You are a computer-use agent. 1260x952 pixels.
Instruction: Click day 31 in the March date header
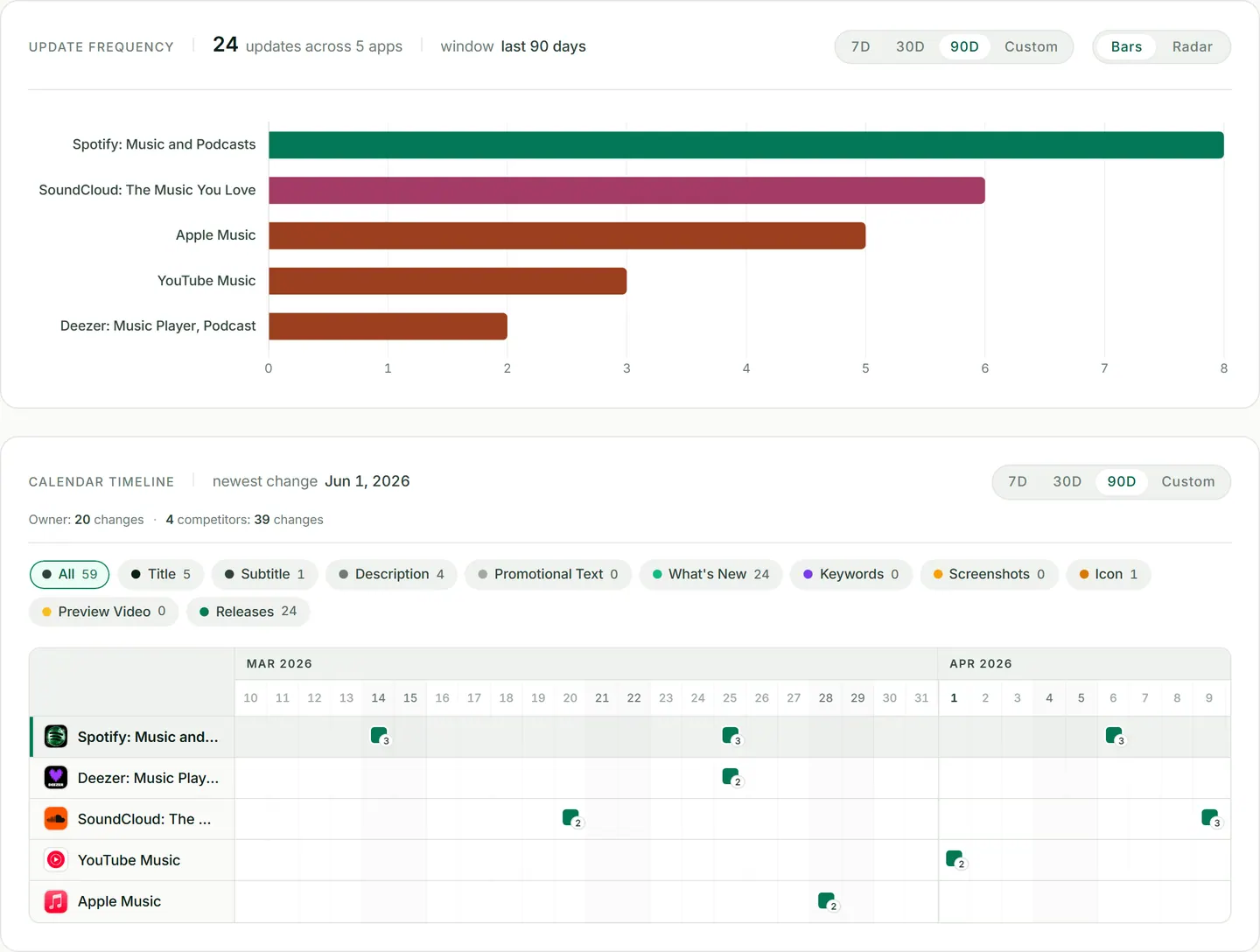pos(921,698)
